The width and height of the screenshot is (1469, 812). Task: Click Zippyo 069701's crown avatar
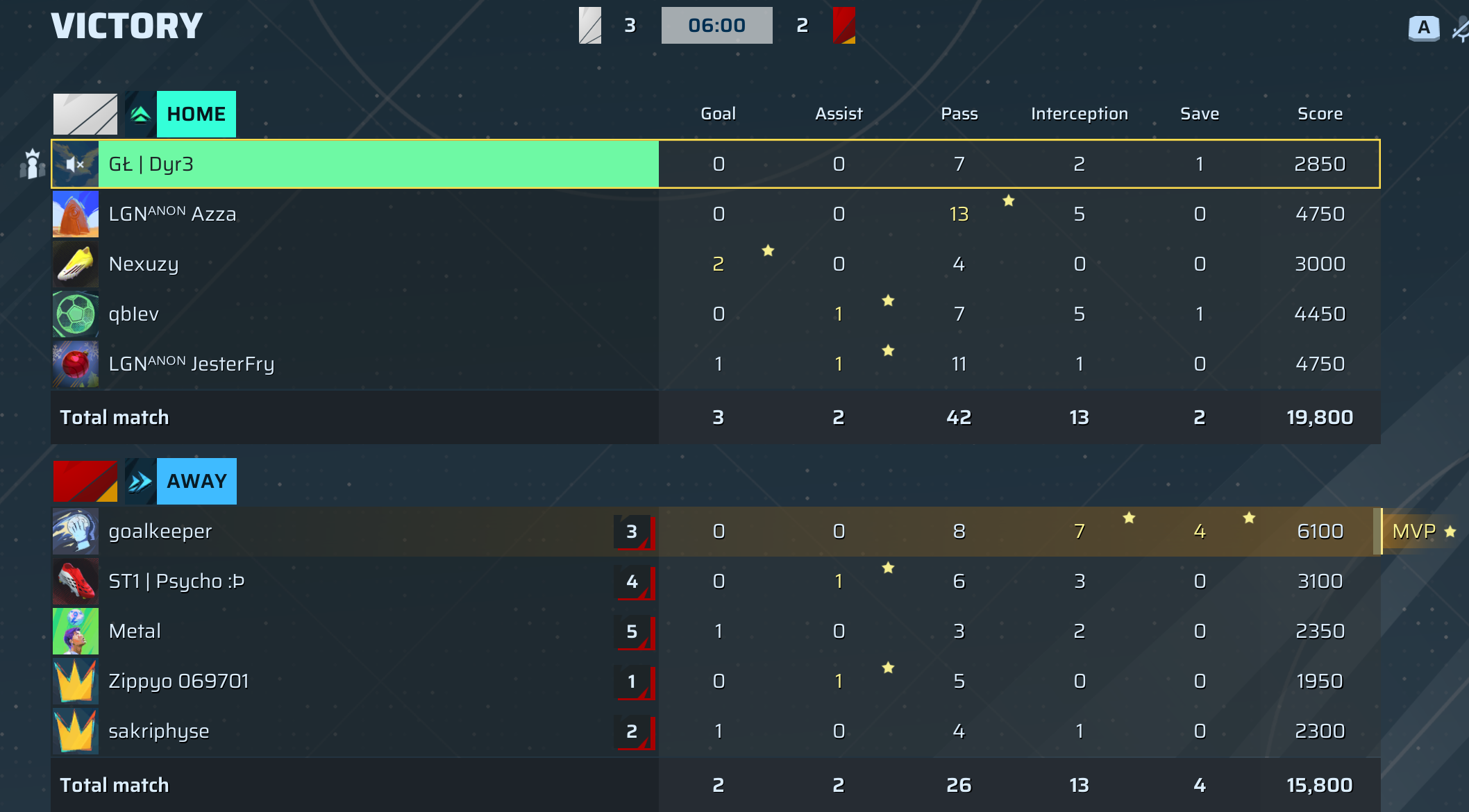pyautogui.click(x=76, y=682)
